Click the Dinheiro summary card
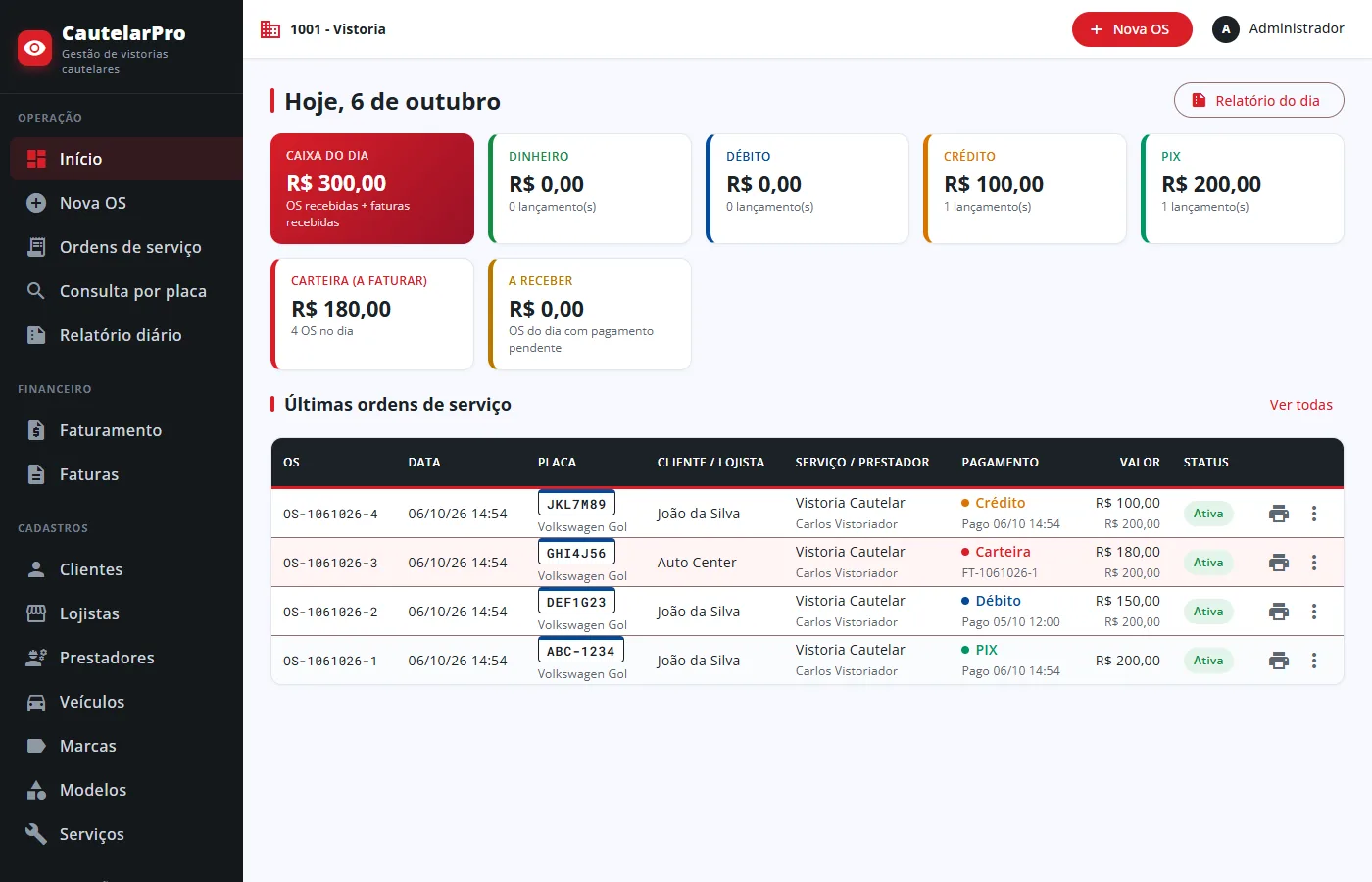 pos(590,188)
